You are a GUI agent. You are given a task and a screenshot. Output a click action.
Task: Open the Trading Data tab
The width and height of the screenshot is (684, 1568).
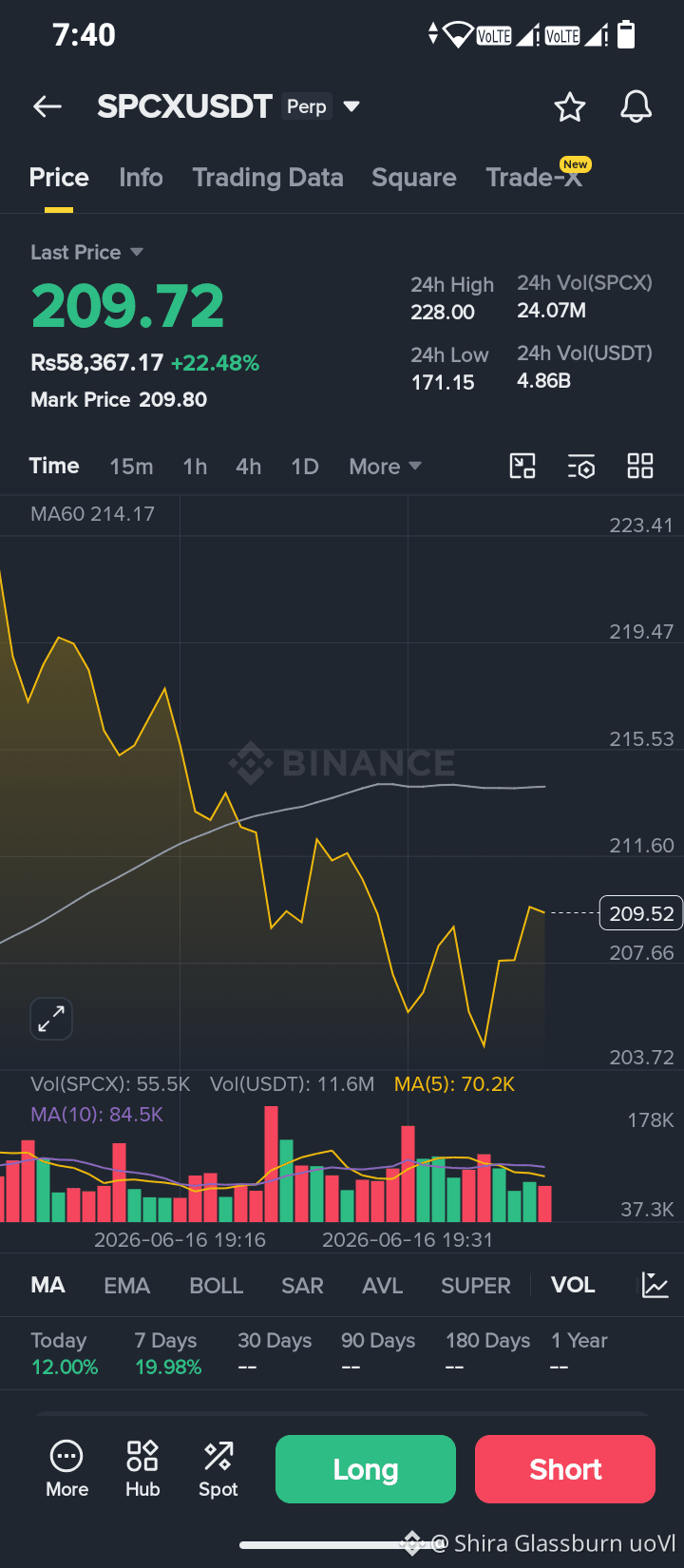coord(268,178)
